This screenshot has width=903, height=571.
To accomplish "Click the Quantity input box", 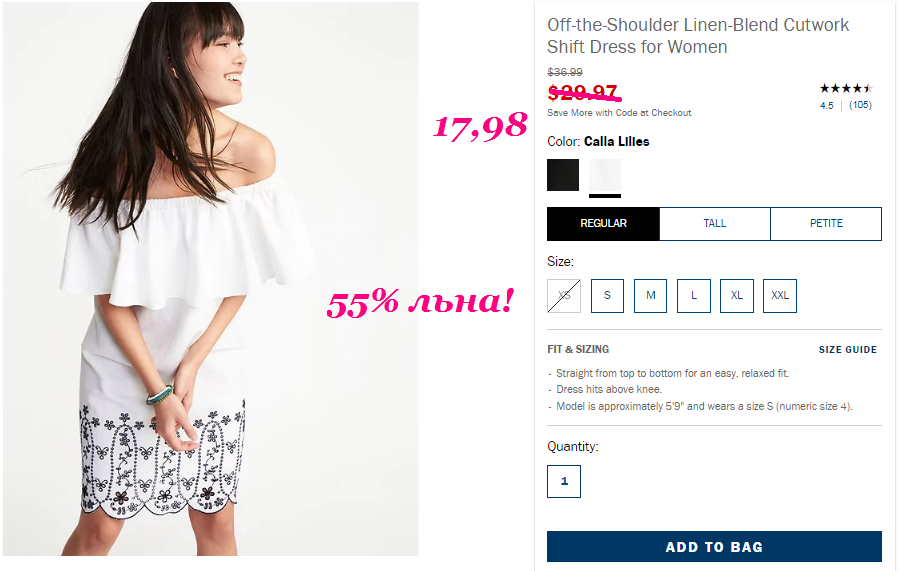I will click(x=564, y=481).
